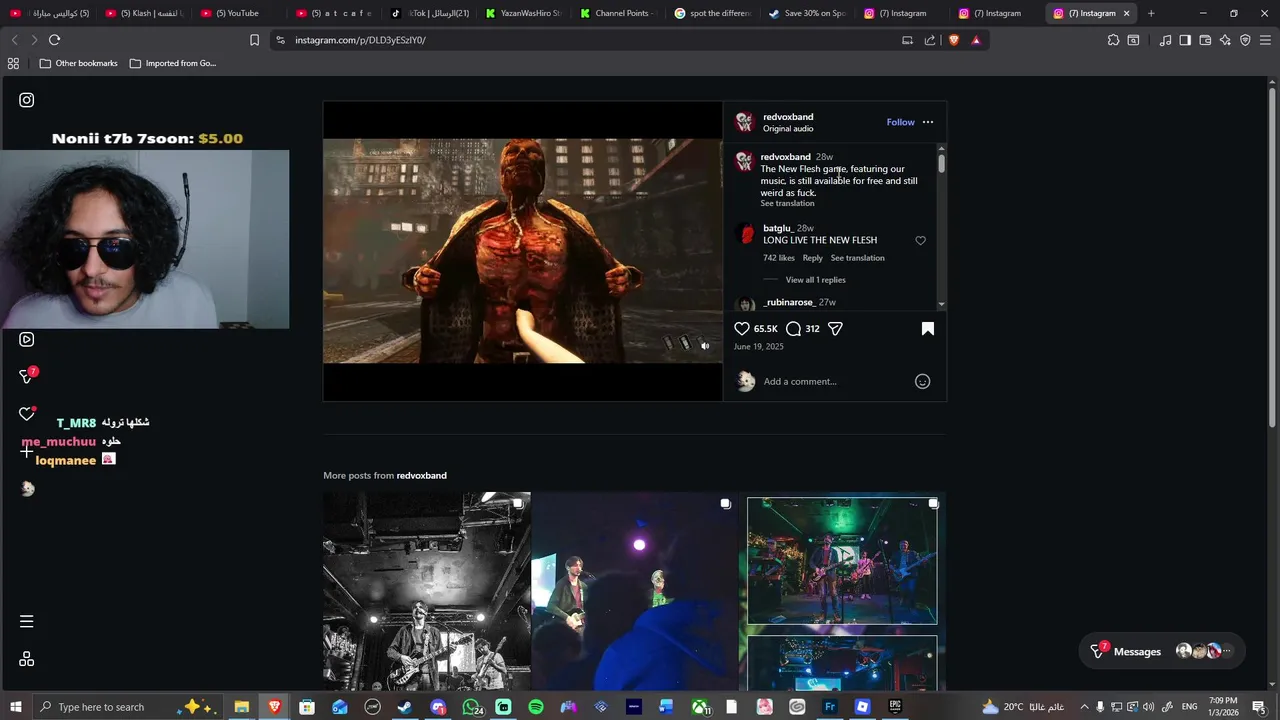Click the media control music note icon

pyautogui.click(x=1165, y=40)
